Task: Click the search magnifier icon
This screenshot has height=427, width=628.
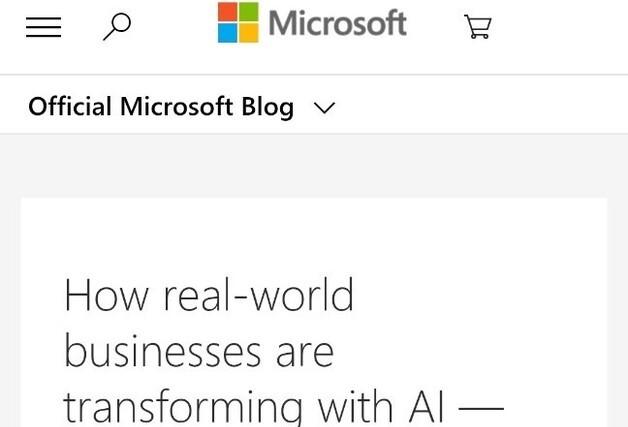Action: tap(117, 27)
